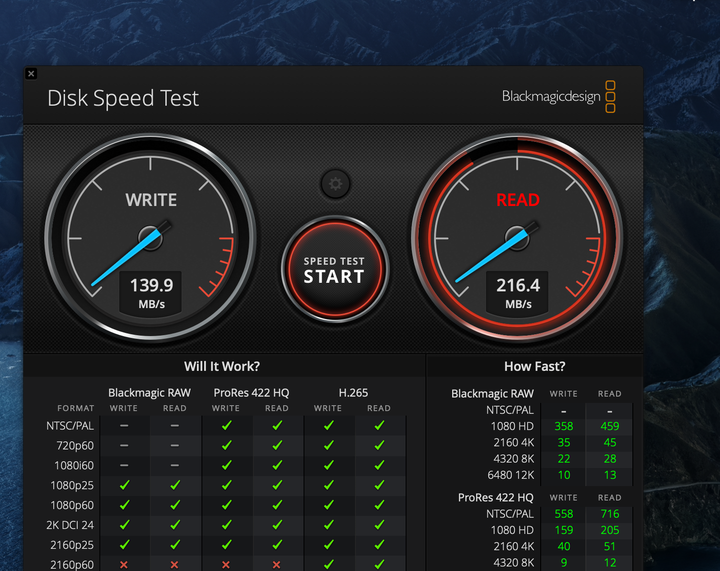Click ProRes 422 HQ 1080 HD write value 159
Screen dimensions: 720x571
coord(563,530)
